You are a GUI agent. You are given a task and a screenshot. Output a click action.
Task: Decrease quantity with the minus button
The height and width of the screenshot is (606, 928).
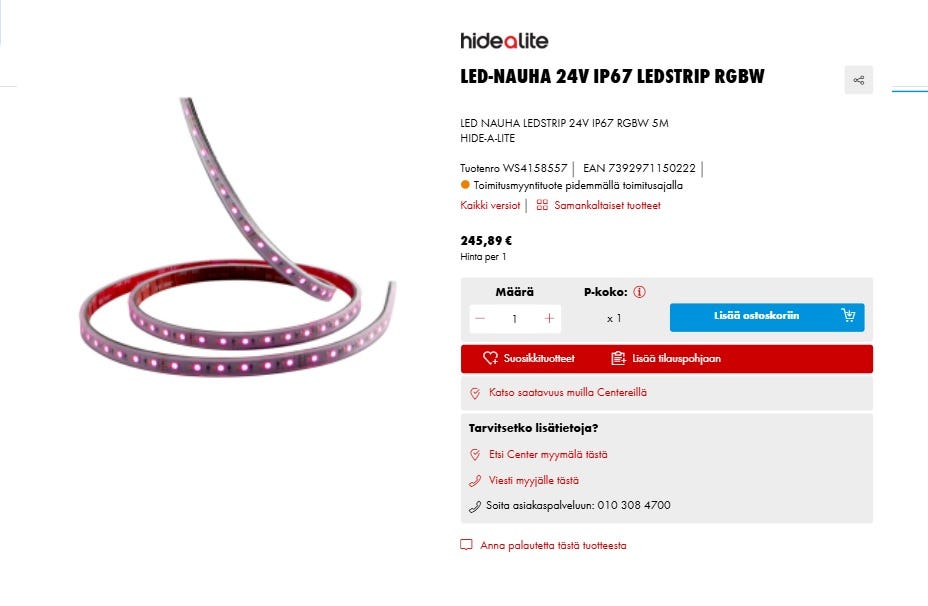click(480, 318)
